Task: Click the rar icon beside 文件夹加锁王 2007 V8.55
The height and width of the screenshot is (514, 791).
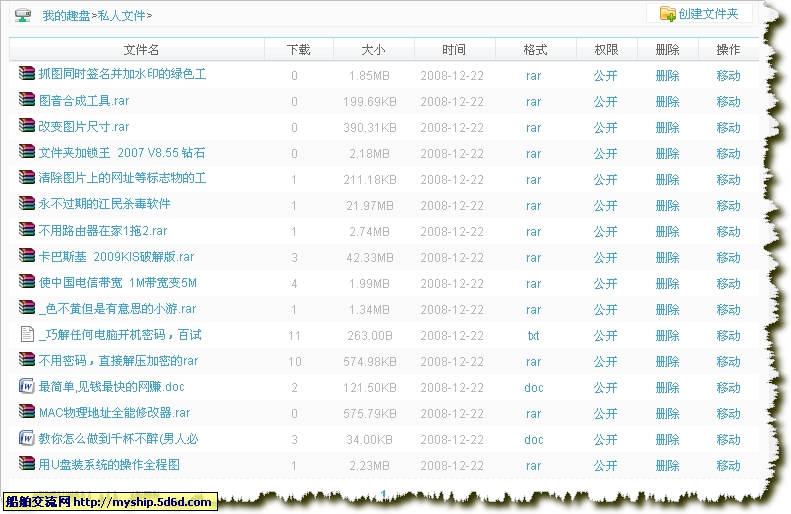Action: [27, 151]
